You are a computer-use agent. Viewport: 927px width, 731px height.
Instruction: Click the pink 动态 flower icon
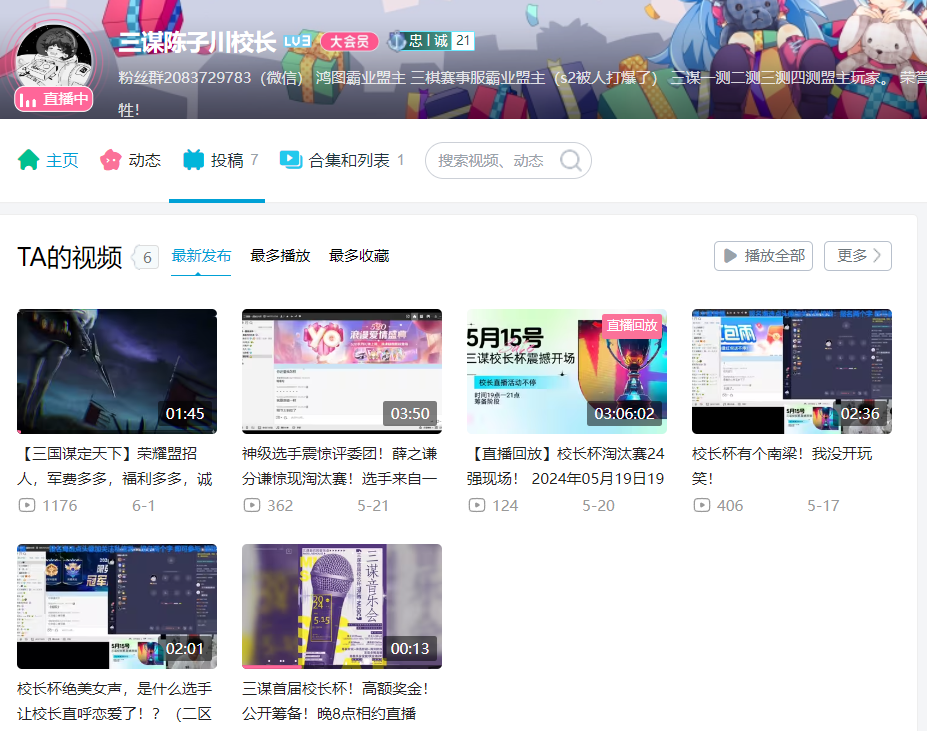111,160
